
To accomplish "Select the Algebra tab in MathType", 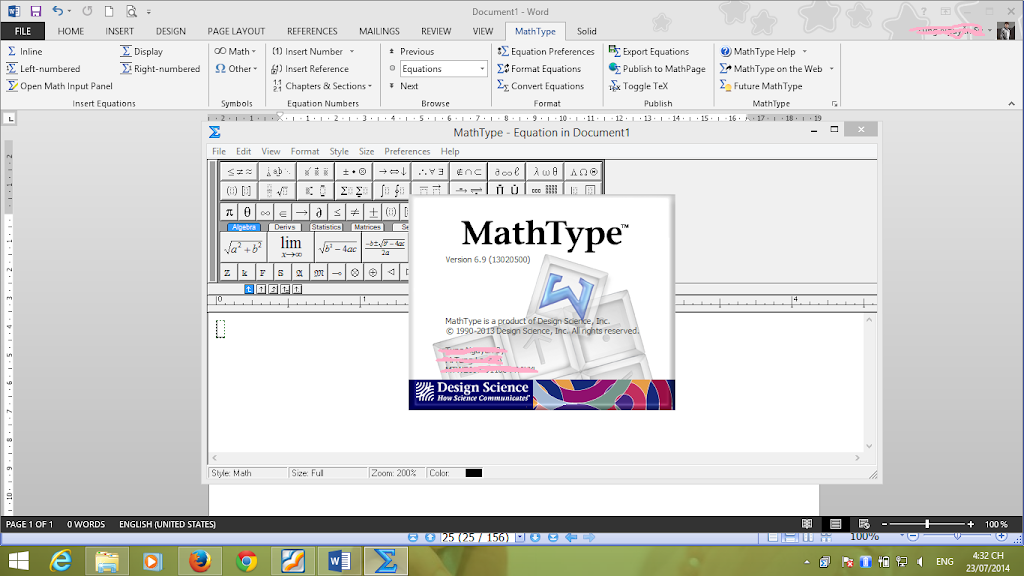I will pos(244,227).
